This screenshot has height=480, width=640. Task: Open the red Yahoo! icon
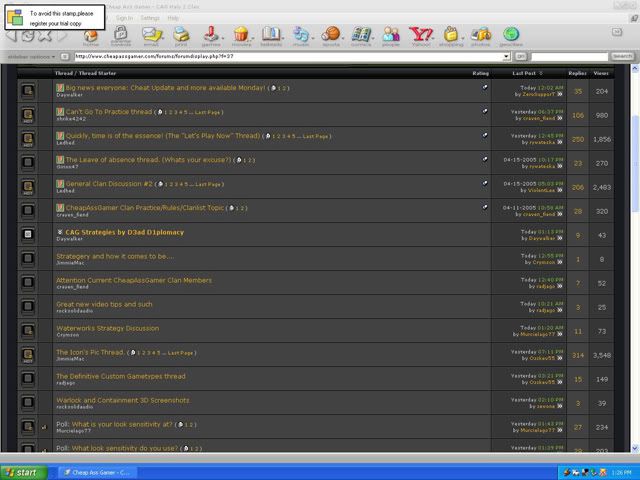click(421, 34)
